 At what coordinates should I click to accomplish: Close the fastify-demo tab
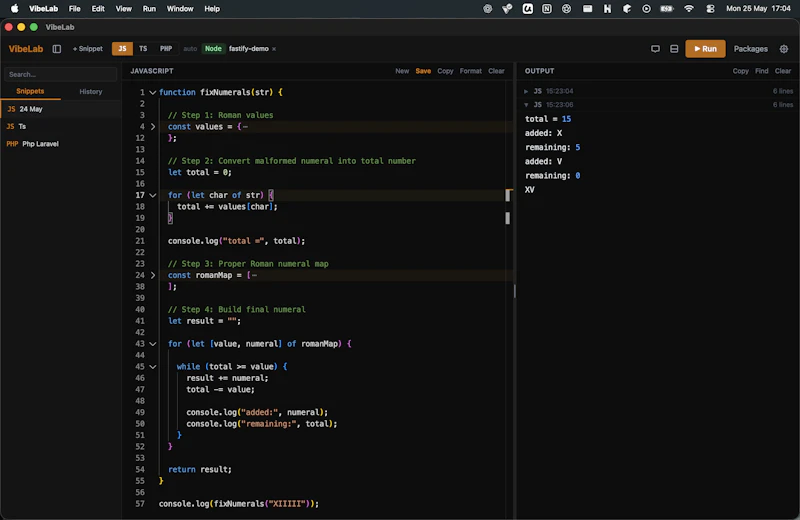coord(274,49)
